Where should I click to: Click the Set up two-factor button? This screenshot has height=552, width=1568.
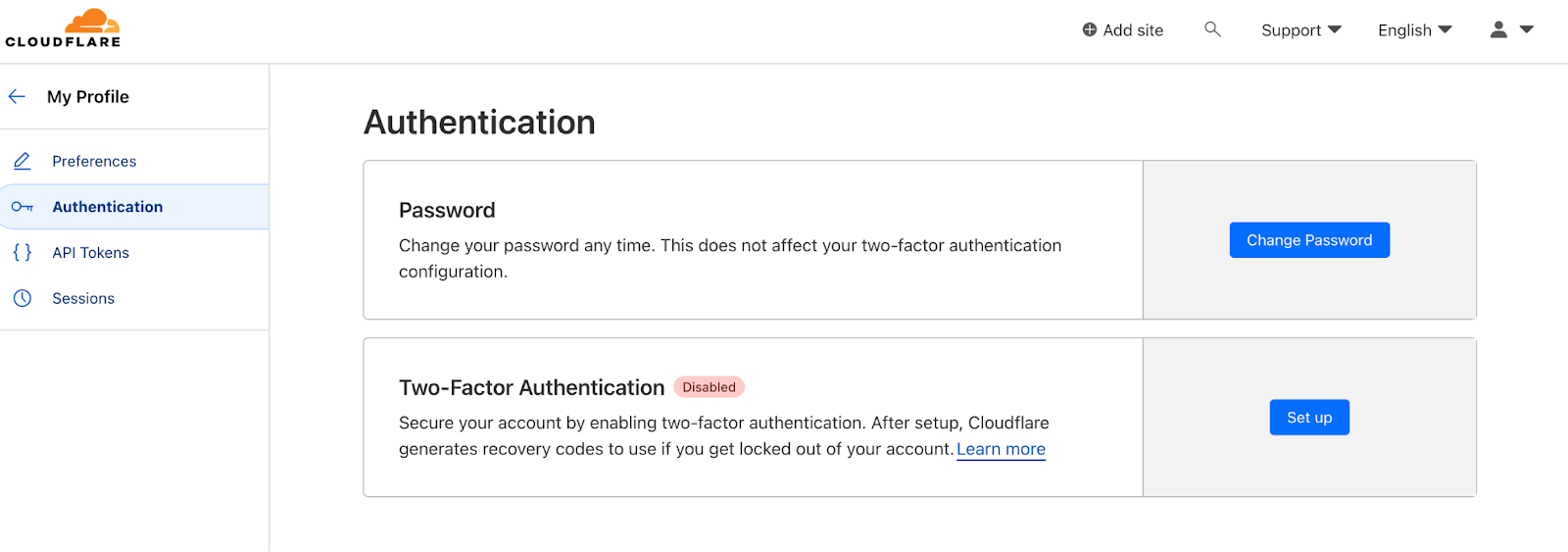click(1309, 418)
